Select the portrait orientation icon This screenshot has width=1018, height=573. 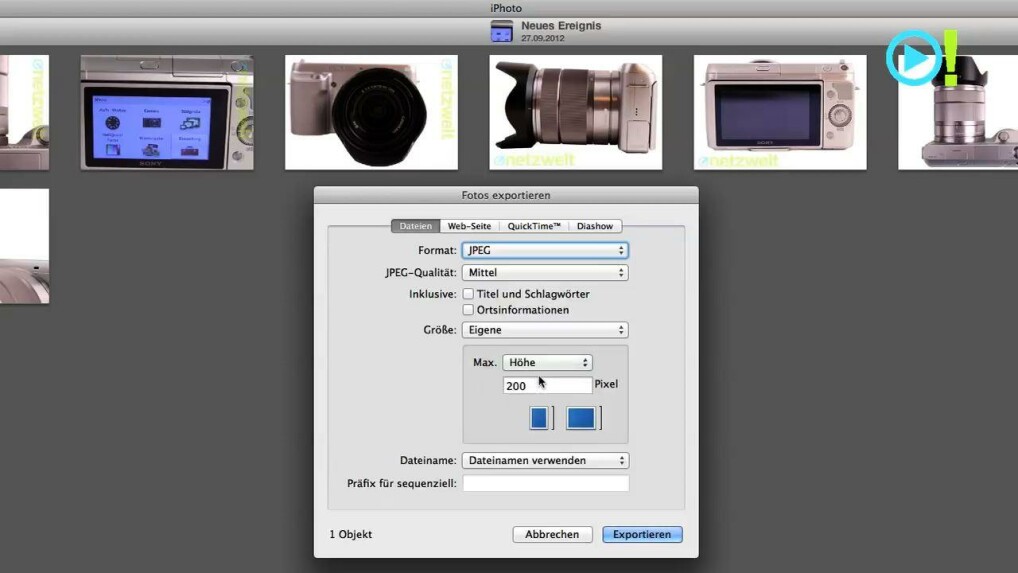pos(539,418)
